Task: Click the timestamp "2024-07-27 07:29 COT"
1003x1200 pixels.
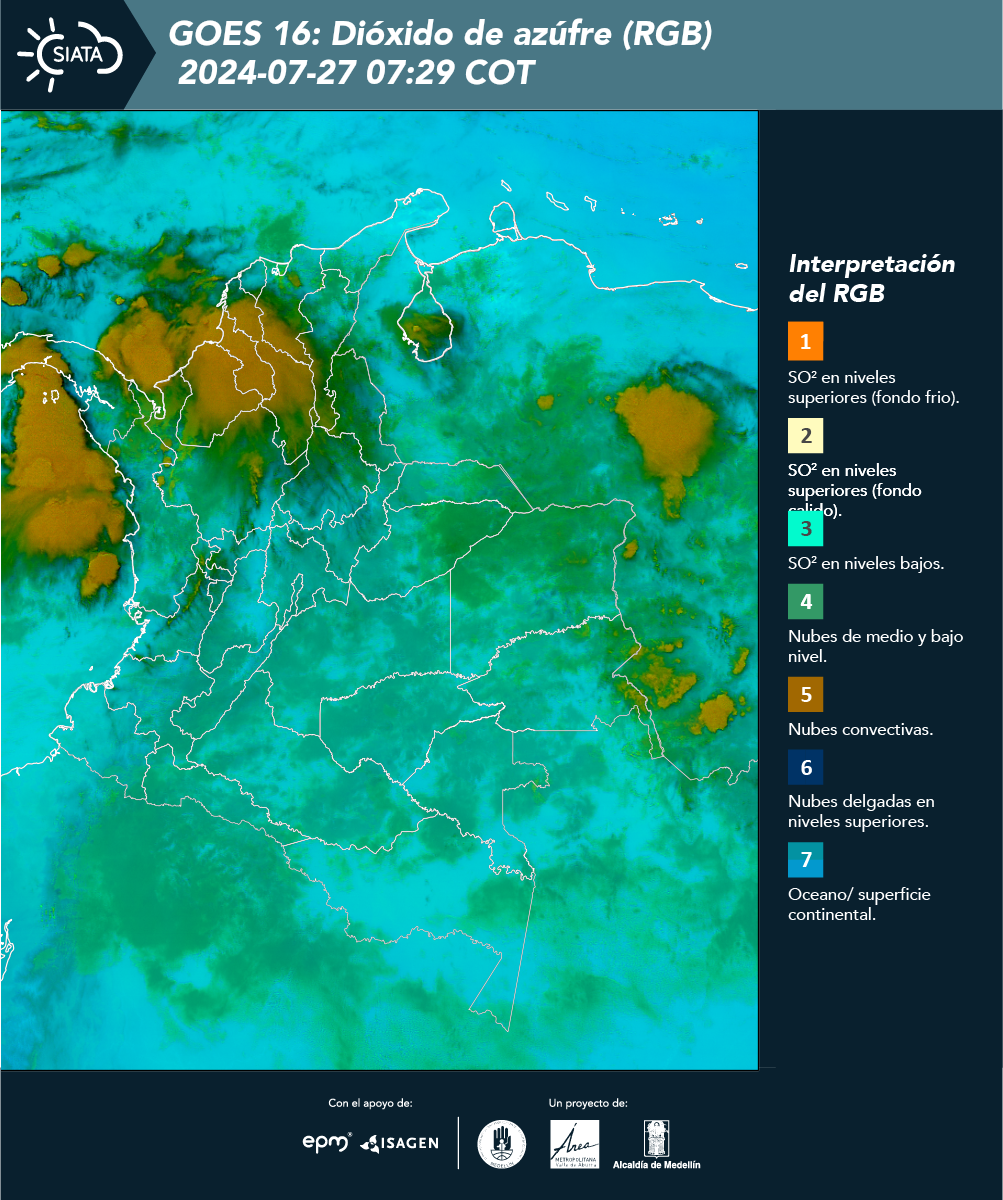Action: tap(356, 73)
